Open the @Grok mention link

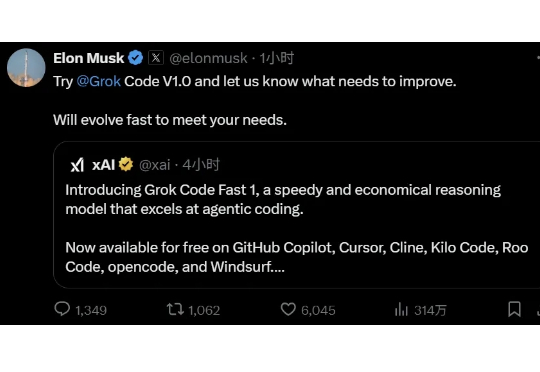tap(98, 82)
